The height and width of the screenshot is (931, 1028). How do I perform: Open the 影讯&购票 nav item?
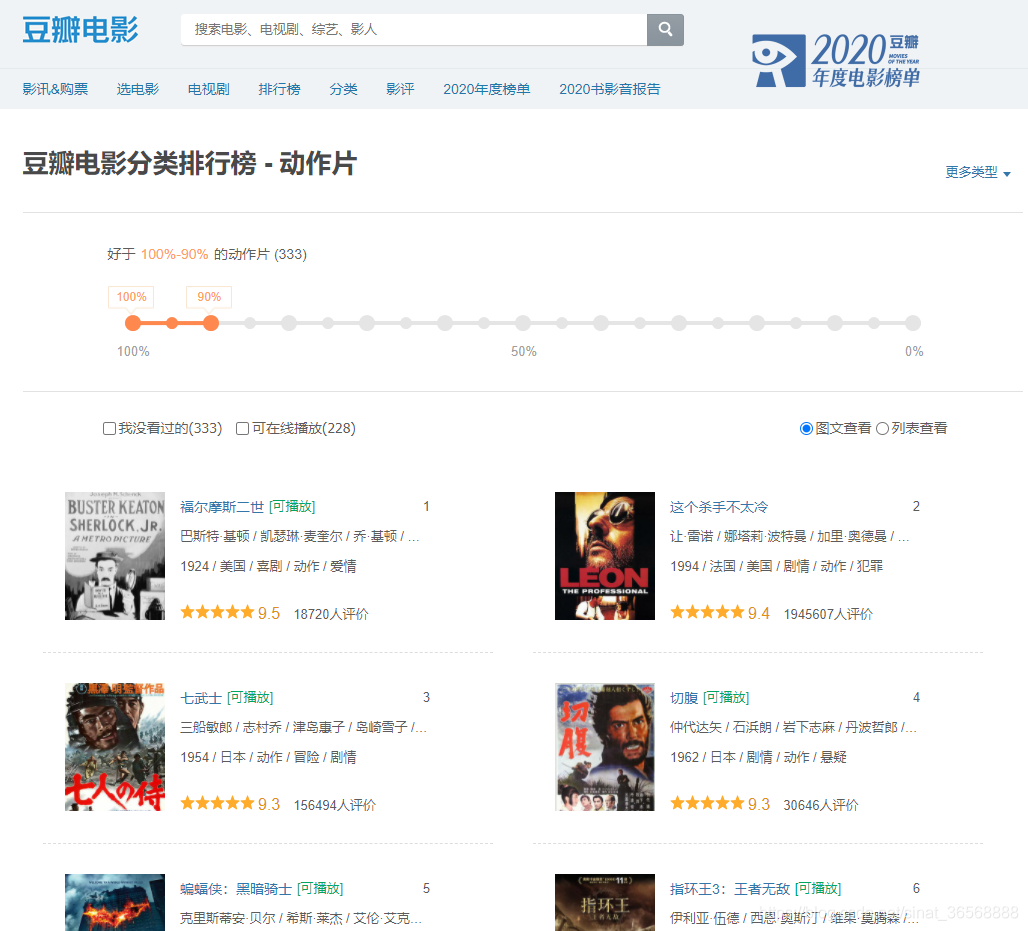coord(55,89)
